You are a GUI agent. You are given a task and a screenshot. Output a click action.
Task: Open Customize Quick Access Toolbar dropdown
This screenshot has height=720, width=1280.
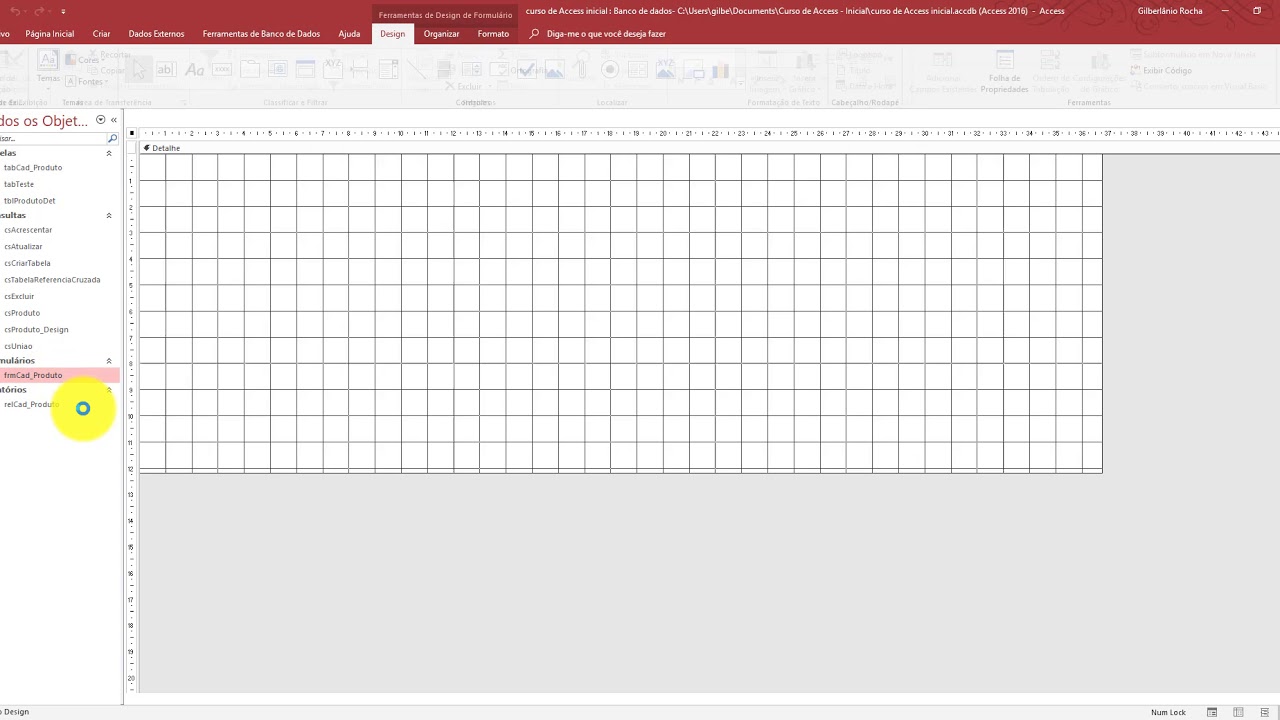(x=63, y=11)
